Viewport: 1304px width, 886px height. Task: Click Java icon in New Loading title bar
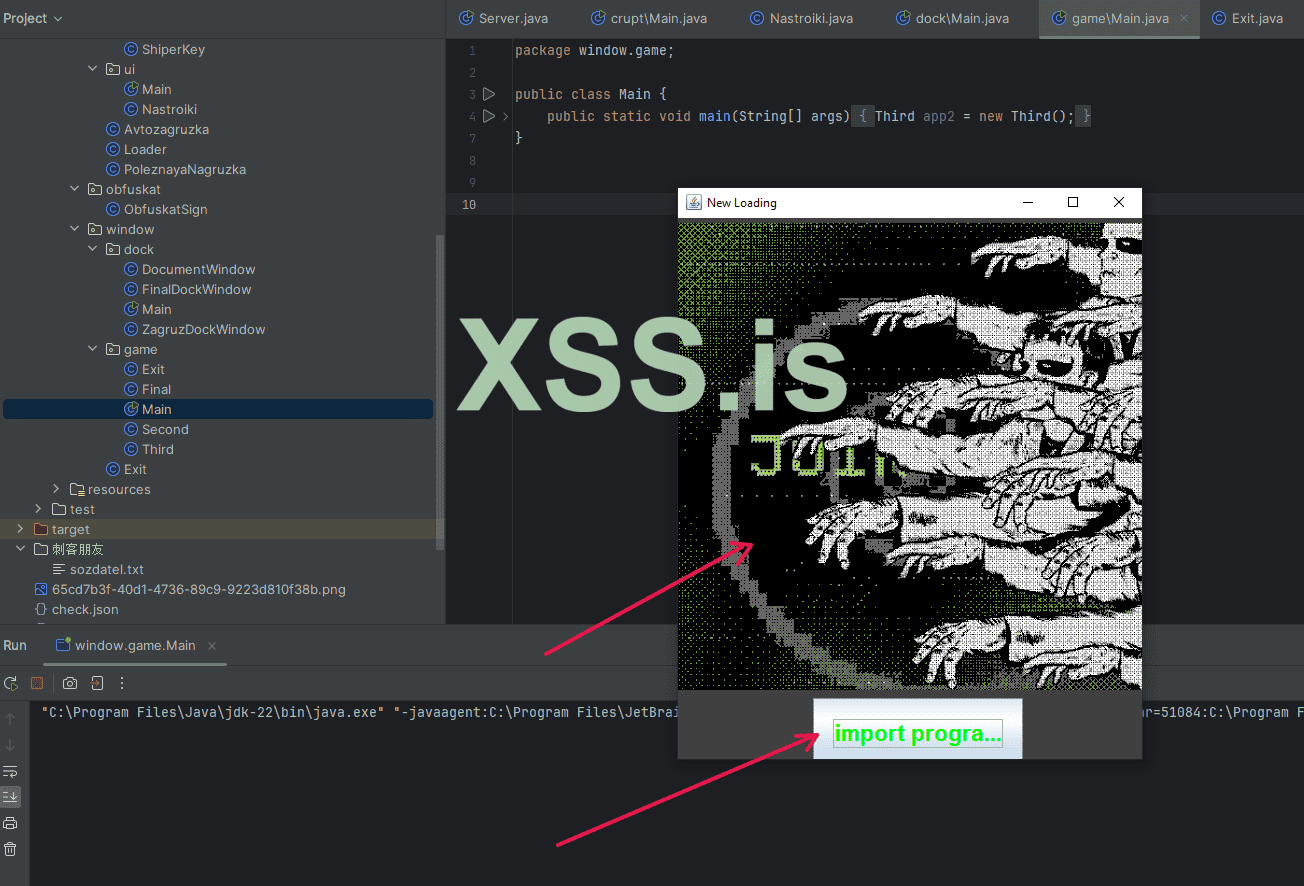tap(694, 202)
